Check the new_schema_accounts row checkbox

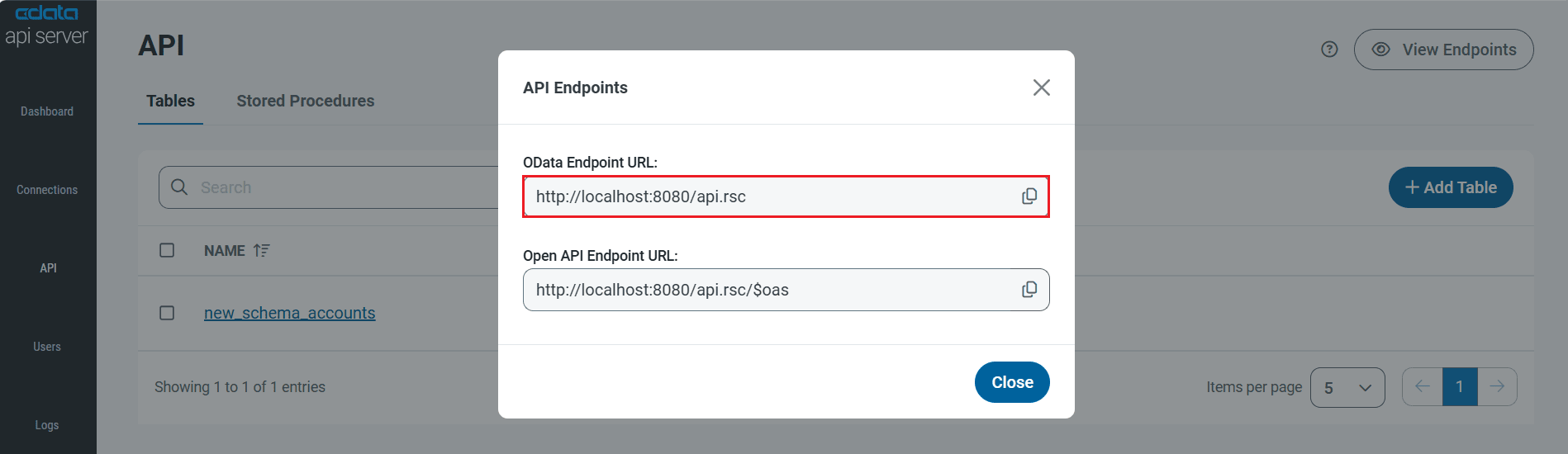[x=167, y=313]
